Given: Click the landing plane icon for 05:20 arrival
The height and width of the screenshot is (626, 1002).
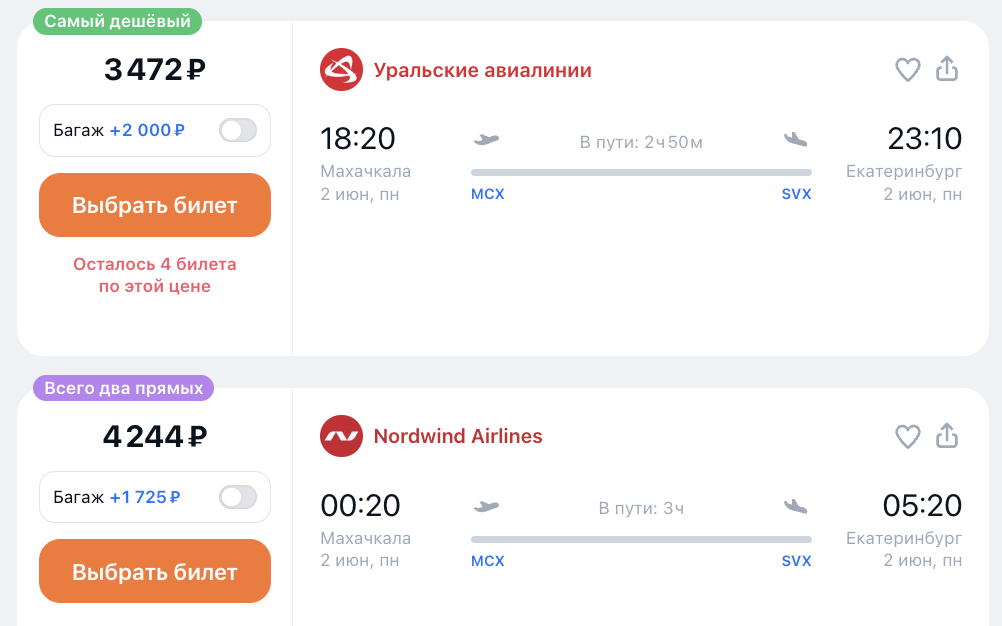Looking at the screenshot, I should [x=796, y=507].
